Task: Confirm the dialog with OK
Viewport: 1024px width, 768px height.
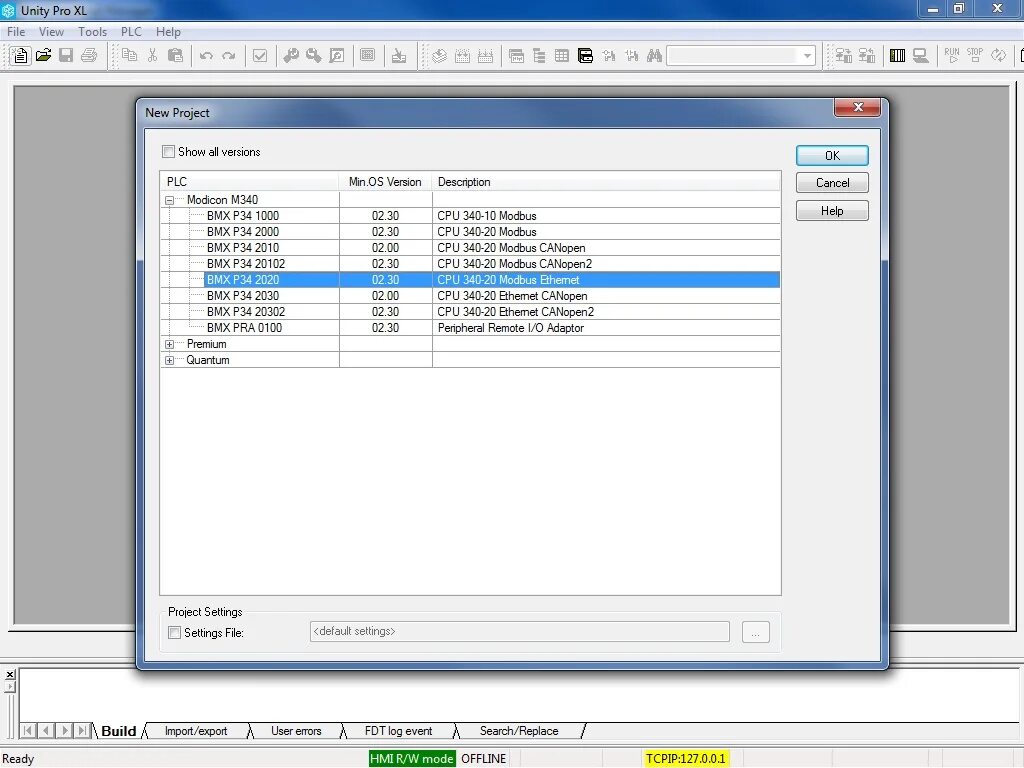Action: 832,155
